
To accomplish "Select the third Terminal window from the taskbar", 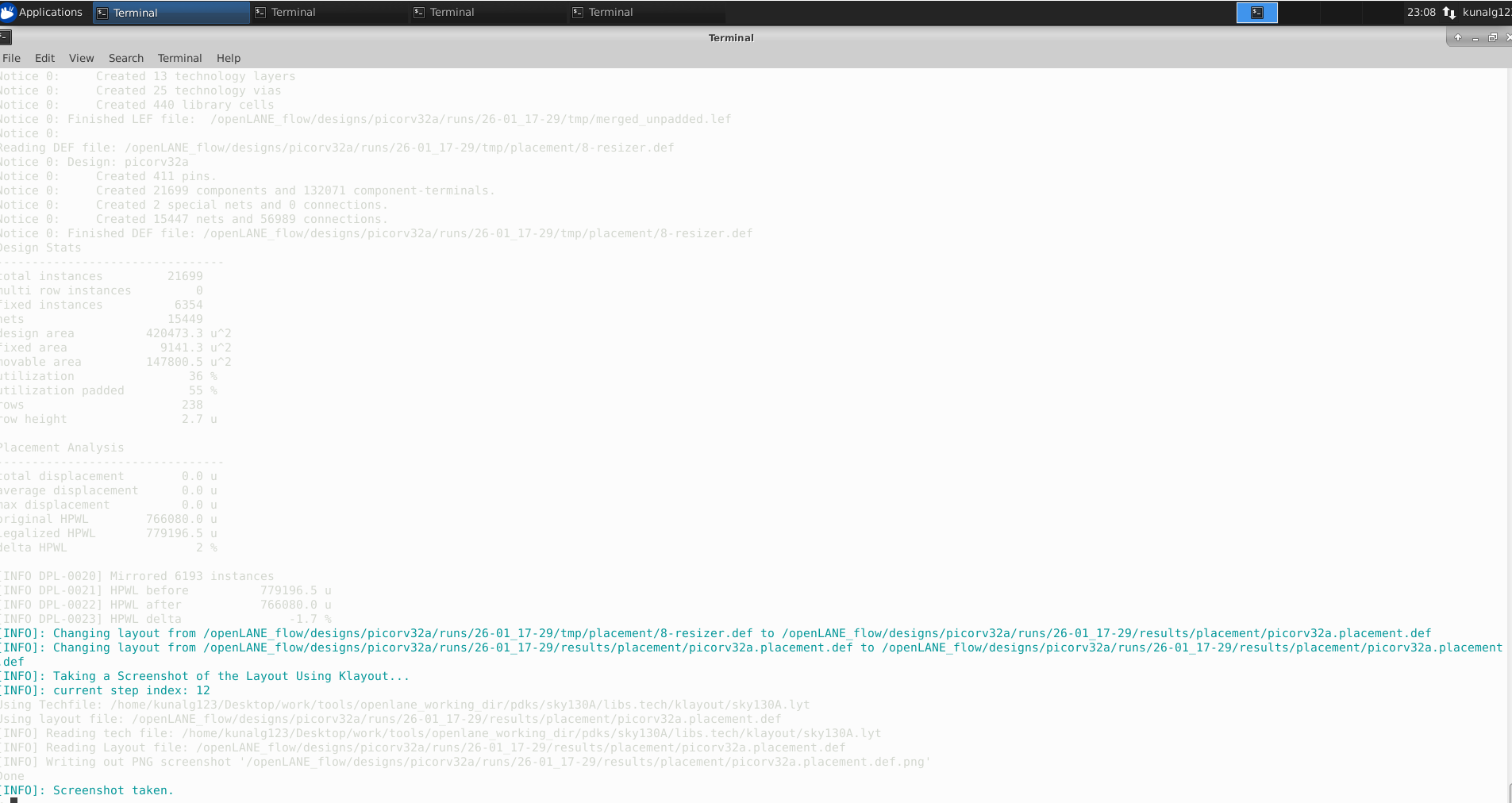I will pos(452,12).
